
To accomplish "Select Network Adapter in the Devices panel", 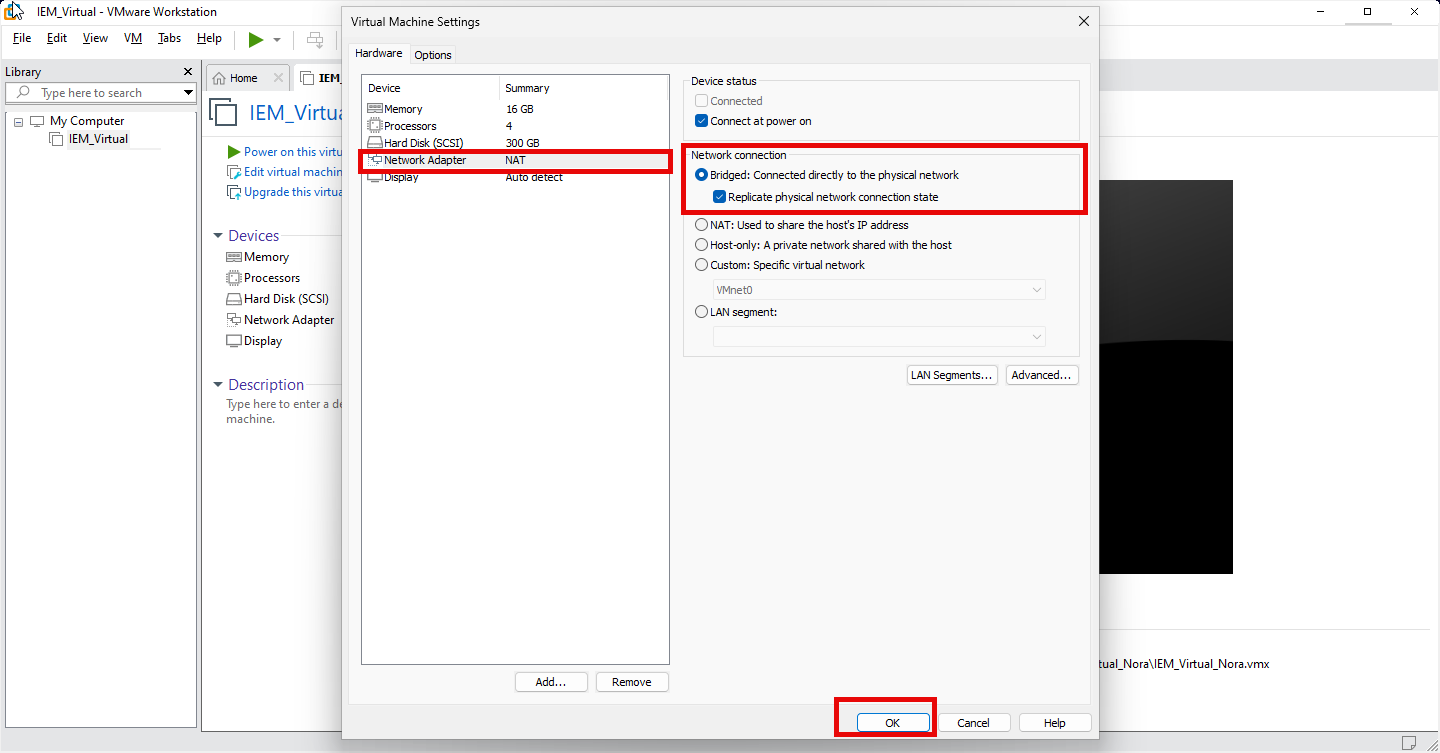I will coord(288,319).
